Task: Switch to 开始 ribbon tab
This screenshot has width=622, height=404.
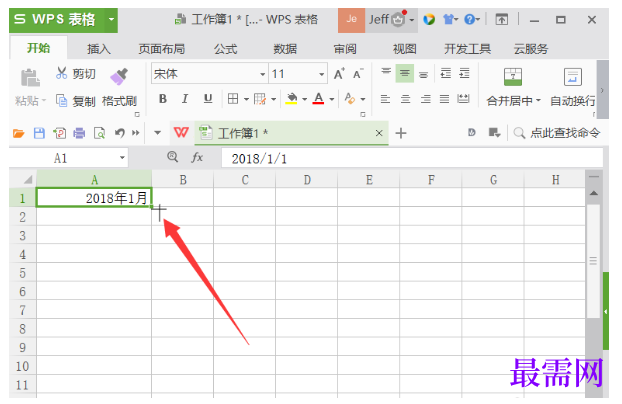Action: click(38, 48)
